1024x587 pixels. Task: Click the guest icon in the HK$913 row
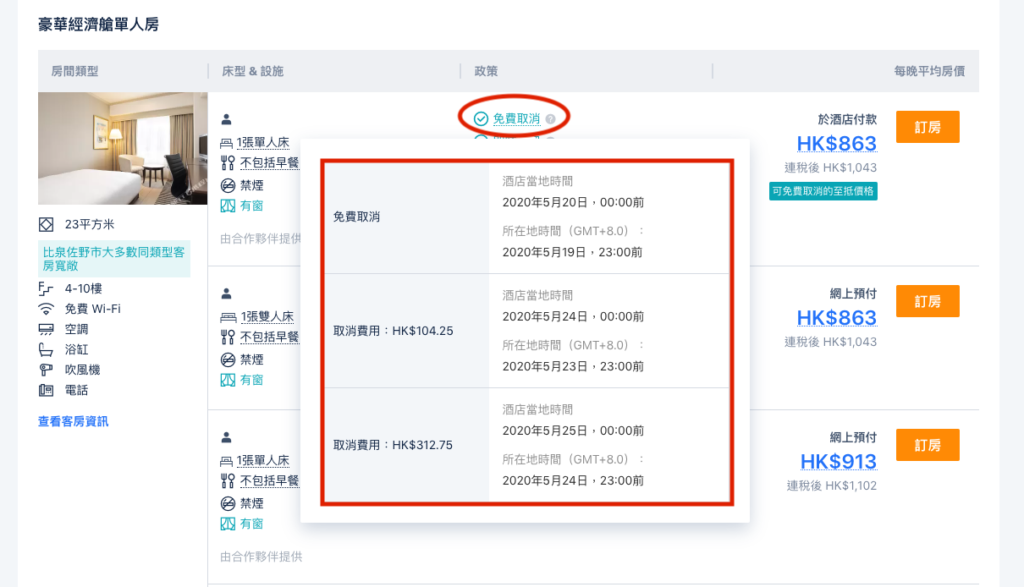coord(227,437)
